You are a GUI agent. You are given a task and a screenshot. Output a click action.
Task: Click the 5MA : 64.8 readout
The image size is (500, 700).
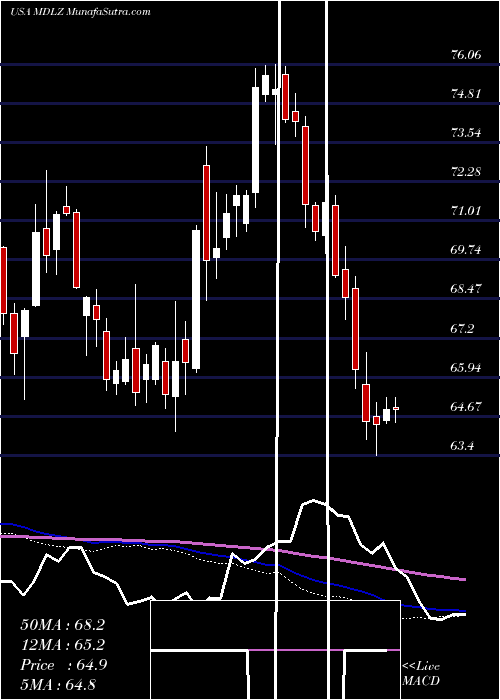pos(58,685)
